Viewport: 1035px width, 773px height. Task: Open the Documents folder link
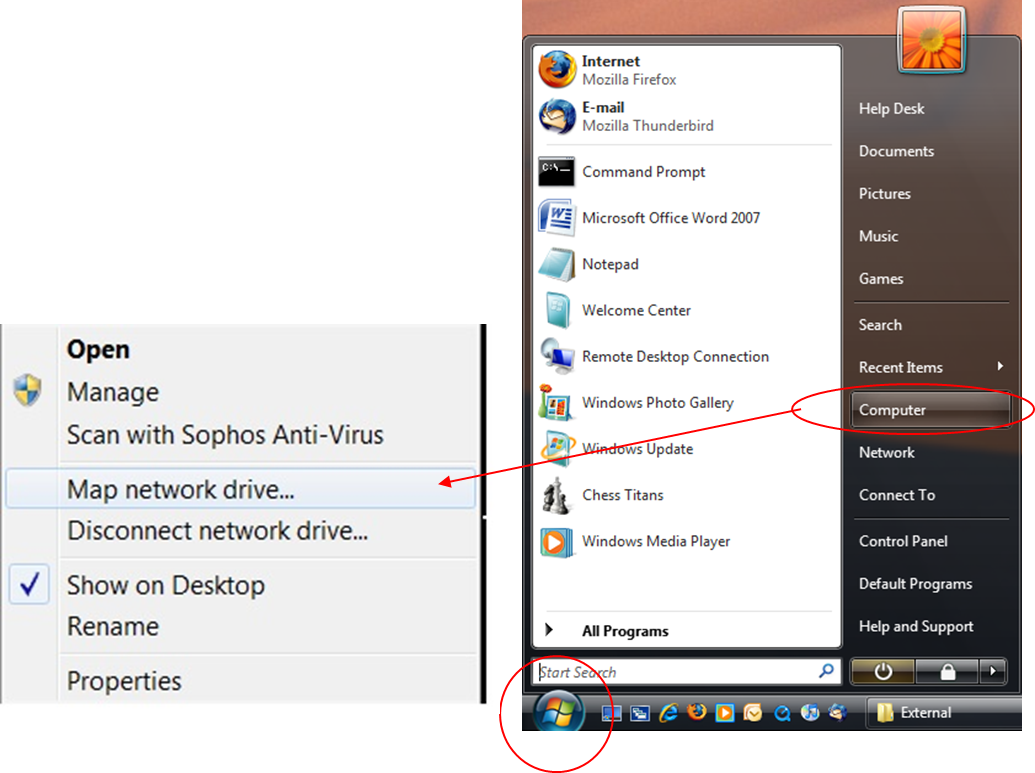pyautogui.click(x=896, y=151)
